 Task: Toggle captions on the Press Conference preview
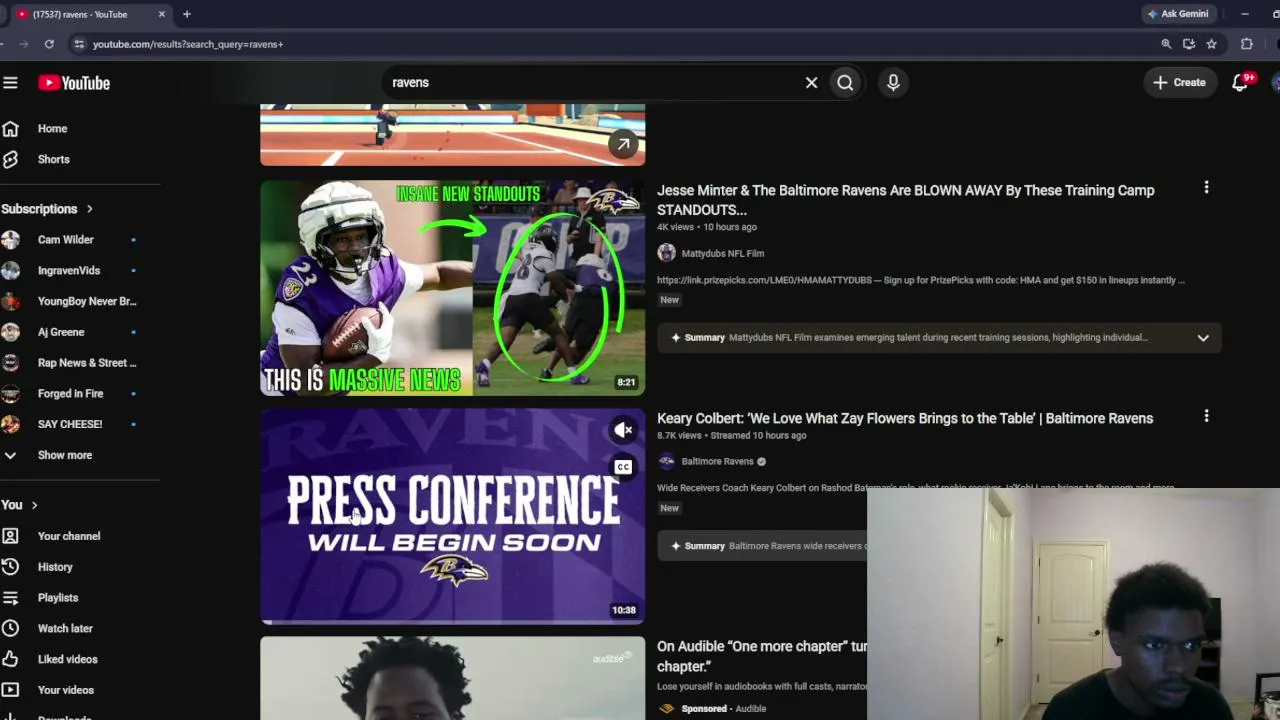[x=623, y=467]
